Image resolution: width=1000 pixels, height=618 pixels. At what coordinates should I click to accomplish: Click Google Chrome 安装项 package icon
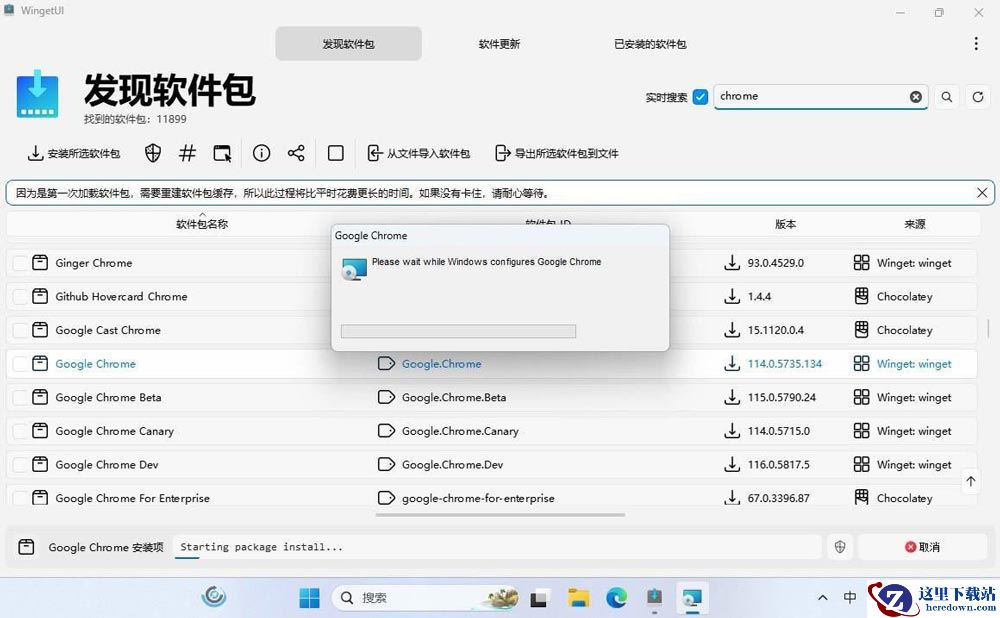(x=26, y=547)
